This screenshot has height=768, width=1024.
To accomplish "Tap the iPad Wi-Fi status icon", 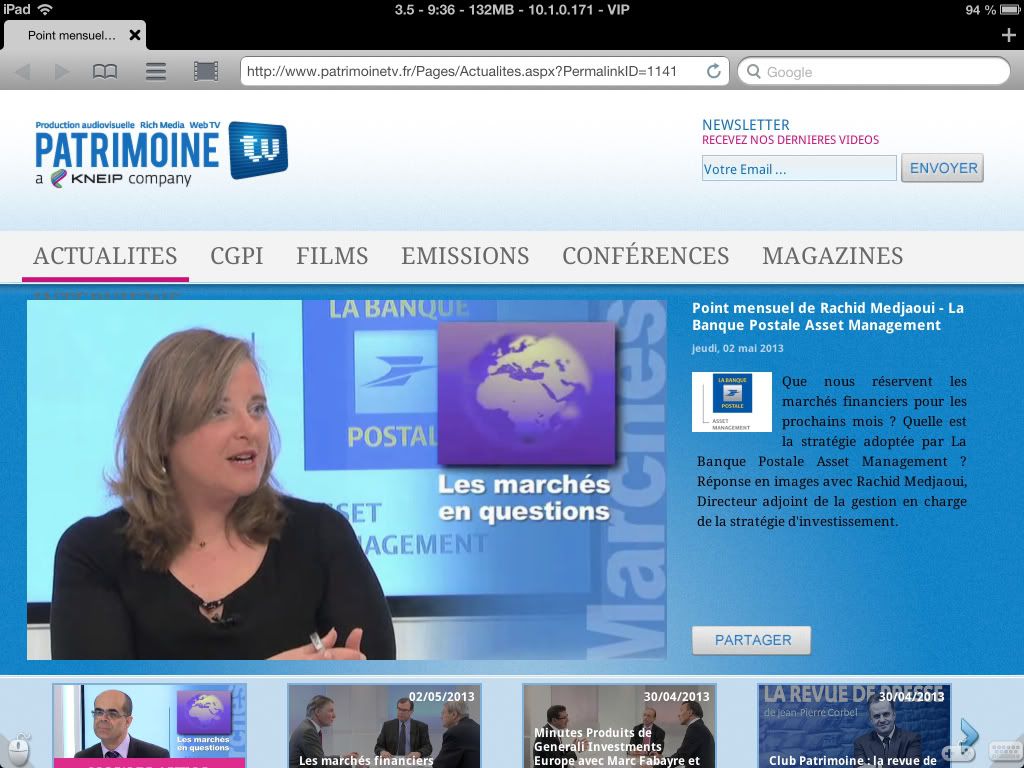I will 44,9.
